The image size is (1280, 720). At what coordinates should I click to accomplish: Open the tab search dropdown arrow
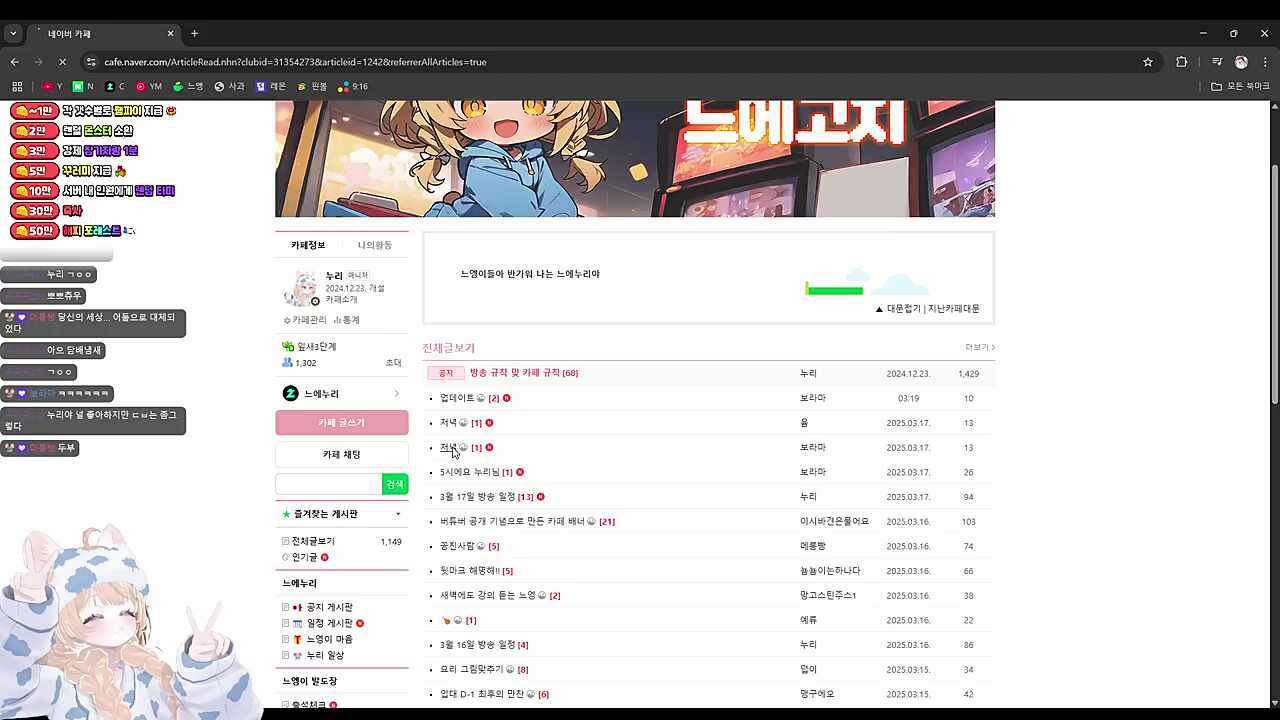[x=13, y=33]
